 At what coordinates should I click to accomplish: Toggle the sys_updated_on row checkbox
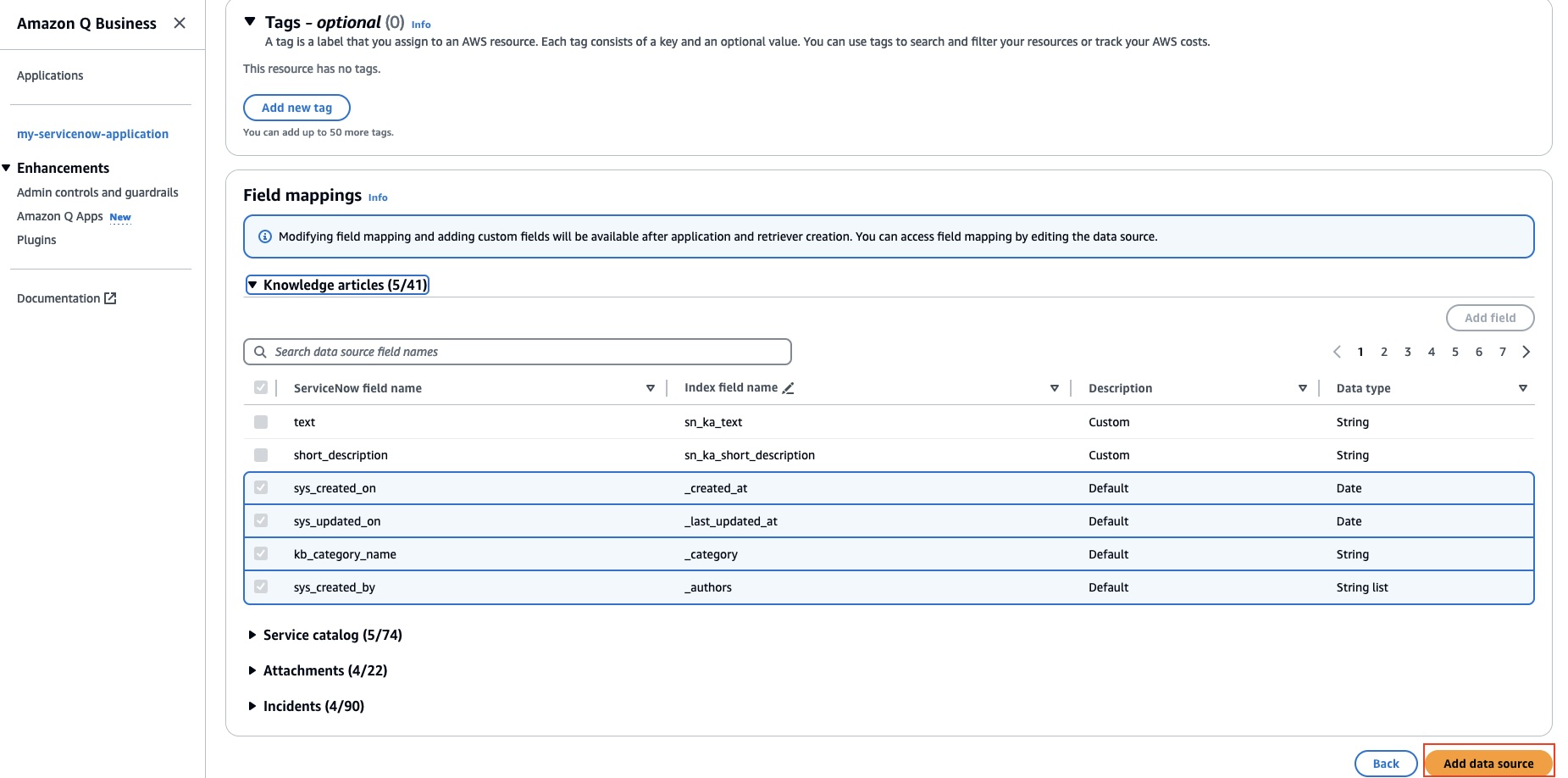coord(261,520)
